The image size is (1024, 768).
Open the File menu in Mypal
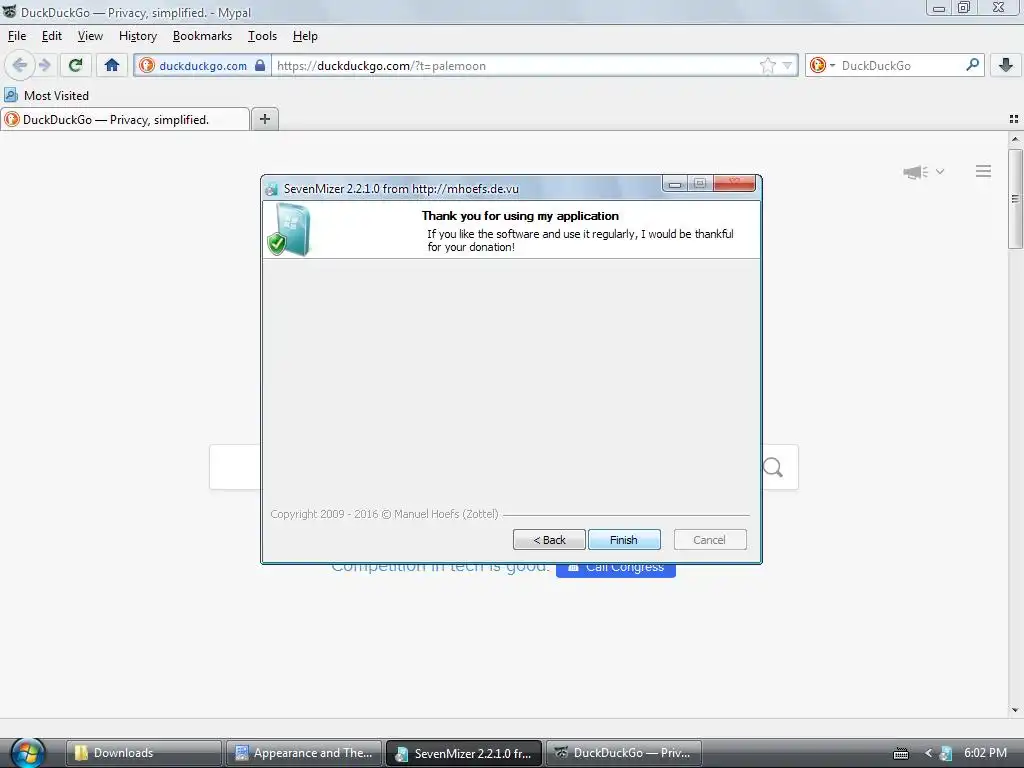(17, 36)
